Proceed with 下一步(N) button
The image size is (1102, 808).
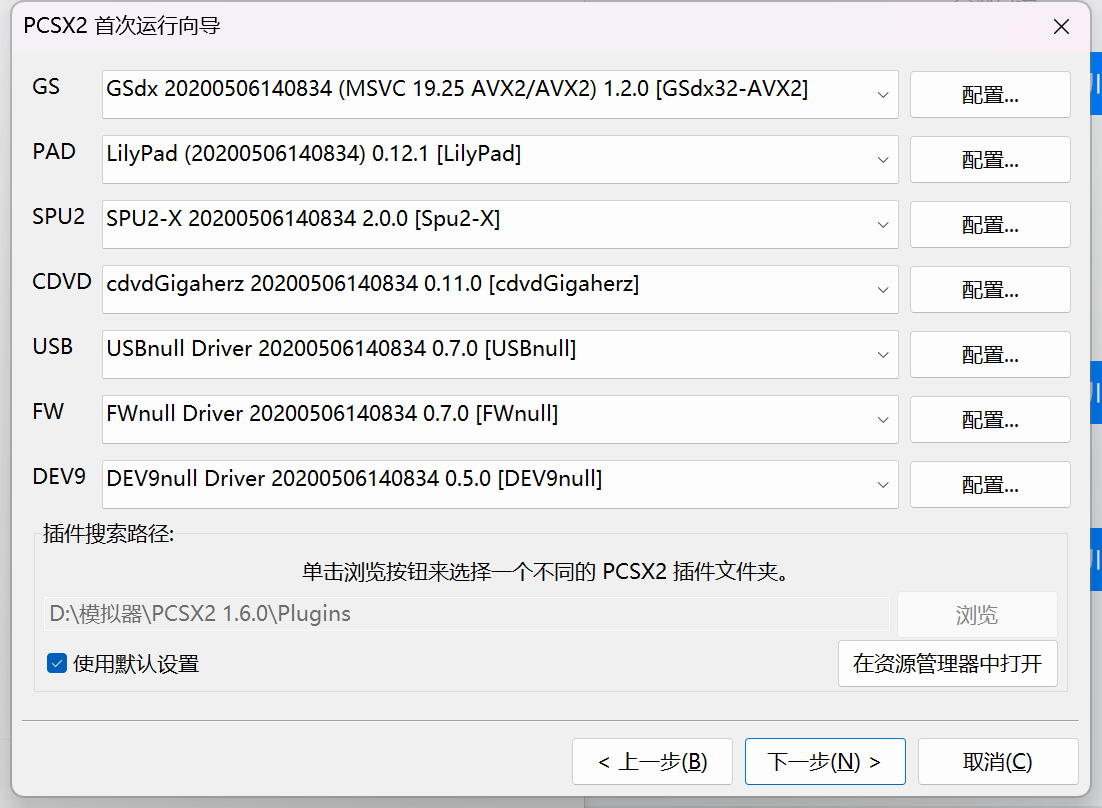point(825,762)
